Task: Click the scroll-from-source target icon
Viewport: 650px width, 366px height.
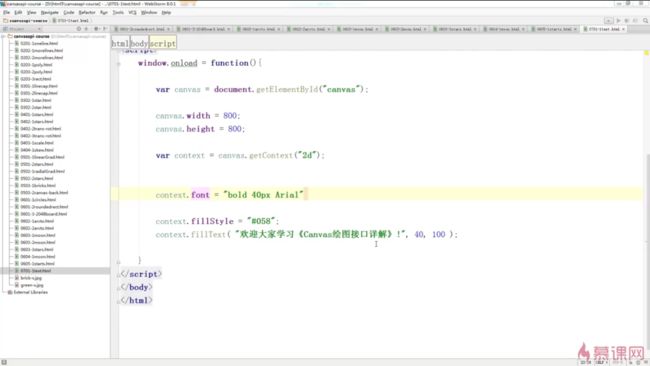Action: [79, 29]
